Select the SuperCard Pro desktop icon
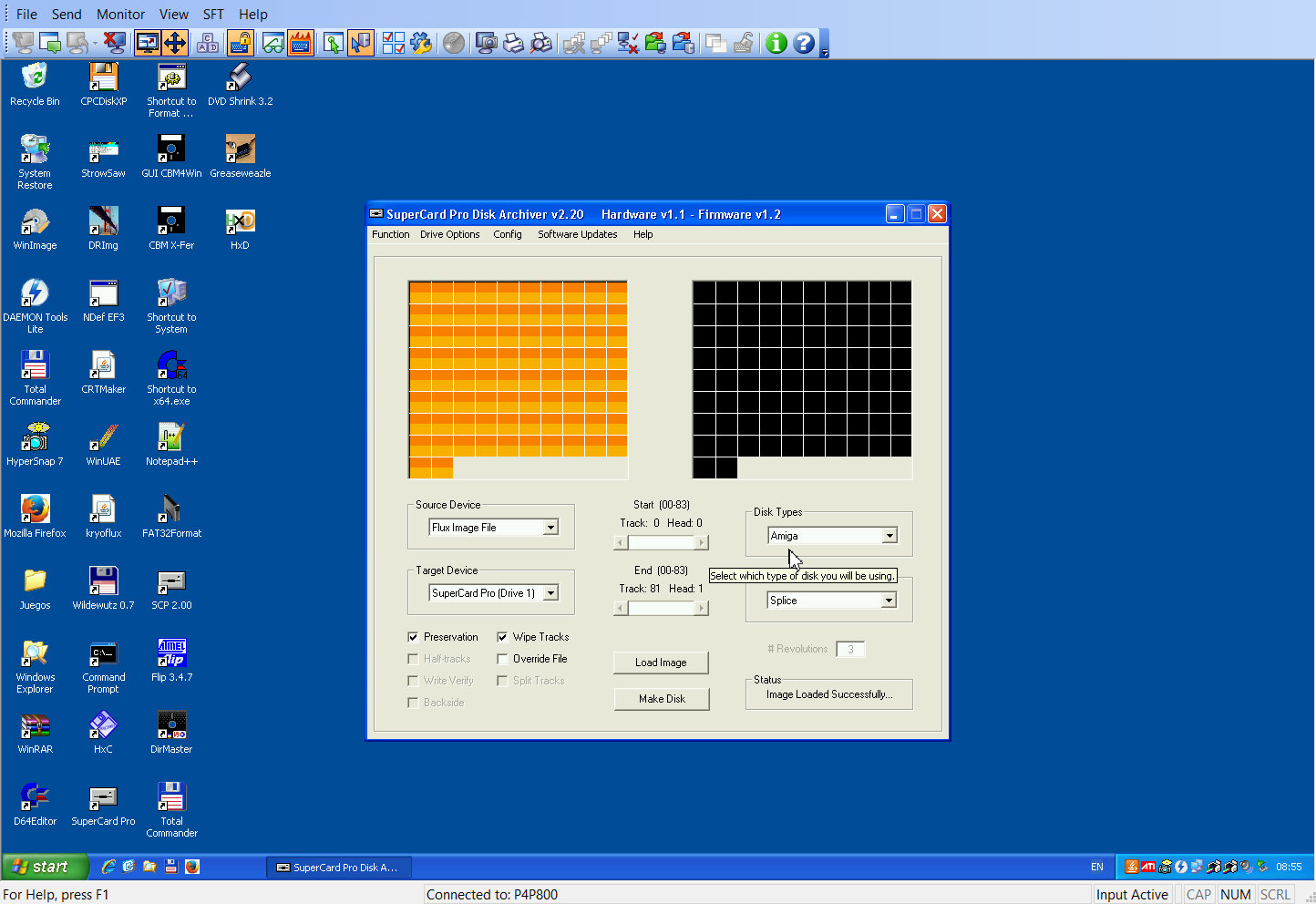 [x=103, y=804]
